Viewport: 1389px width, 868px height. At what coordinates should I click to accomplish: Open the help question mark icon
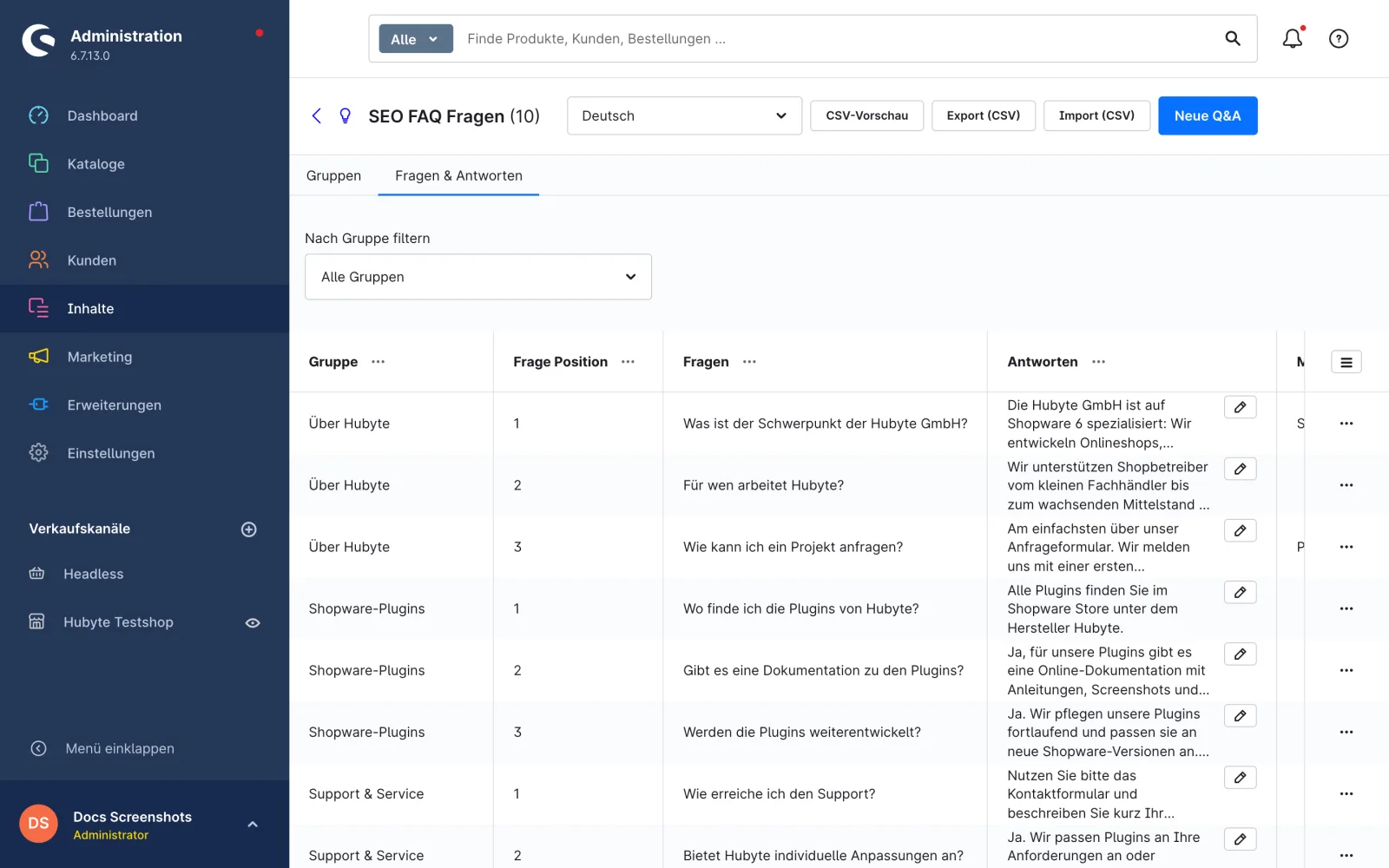(x=1339, y=38)
